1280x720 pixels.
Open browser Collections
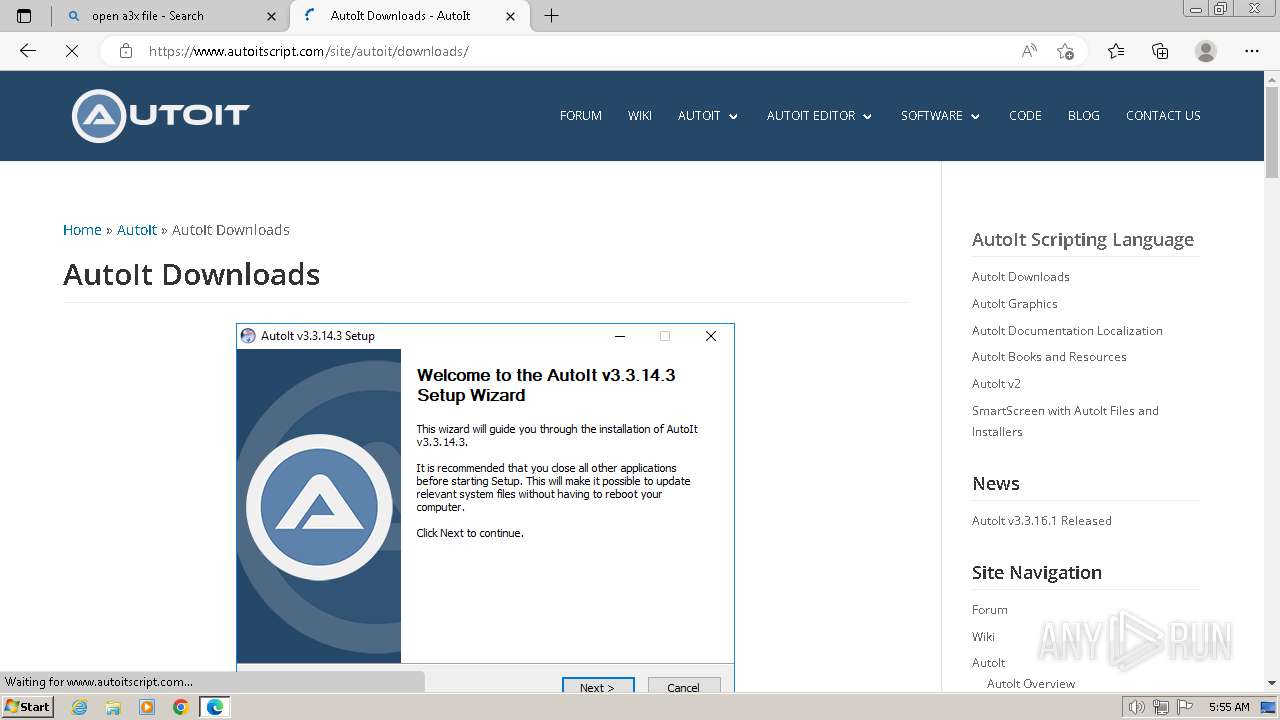pyautogui.click(x=1160, y=51)
